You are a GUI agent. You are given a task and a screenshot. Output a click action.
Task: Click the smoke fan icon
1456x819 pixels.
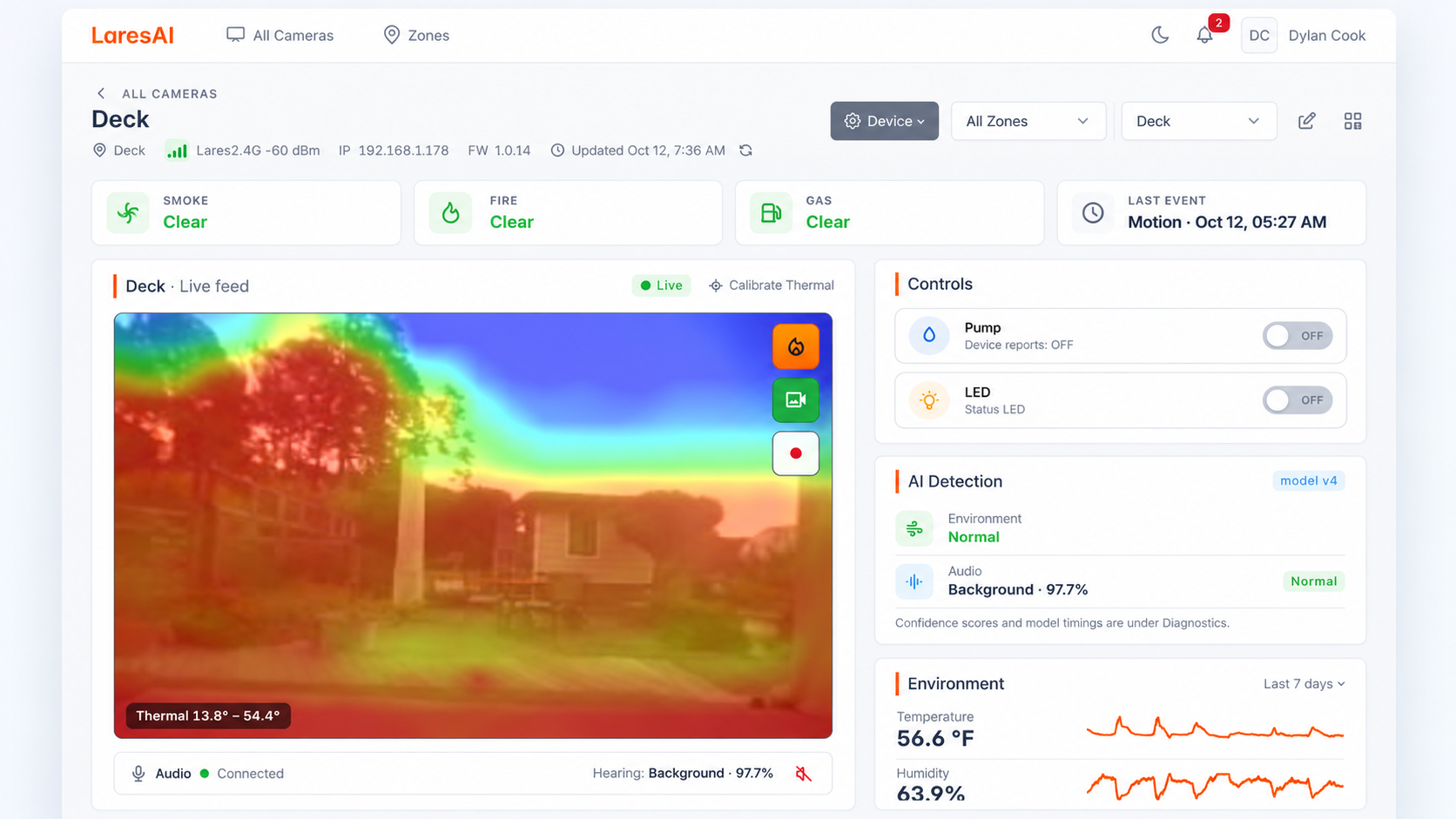point(128,212)
